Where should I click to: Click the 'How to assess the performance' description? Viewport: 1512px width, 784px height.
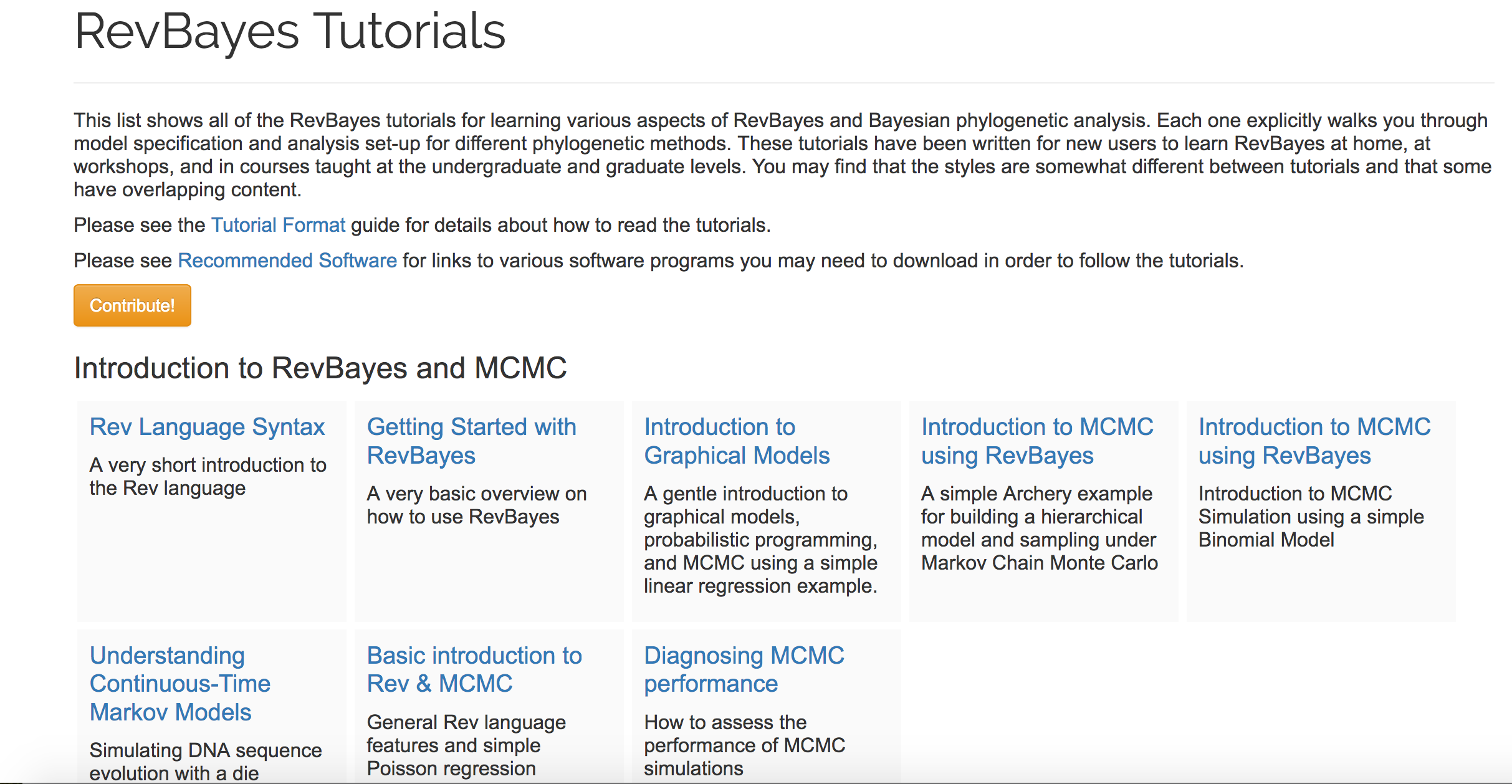point(744,745)
